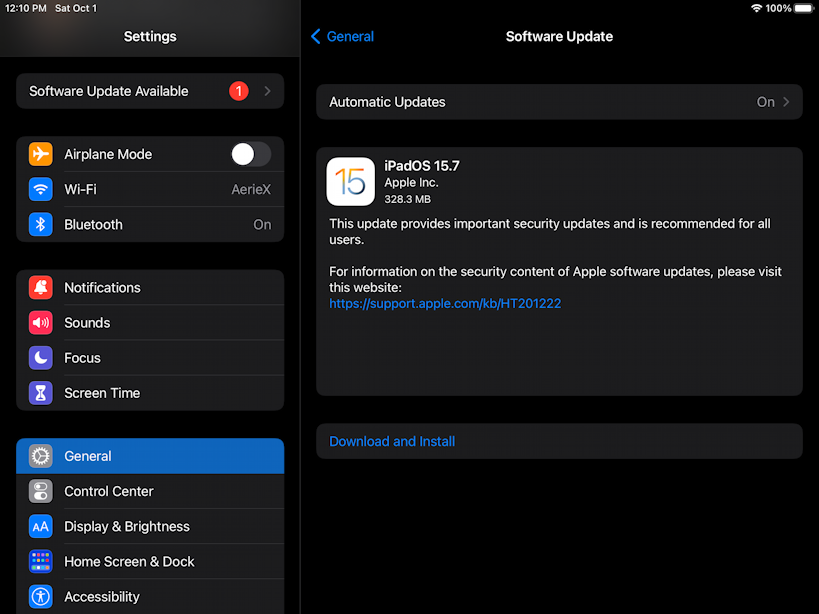Open Accessibility settings
The image size is (819, 614).
pos(150,596)
